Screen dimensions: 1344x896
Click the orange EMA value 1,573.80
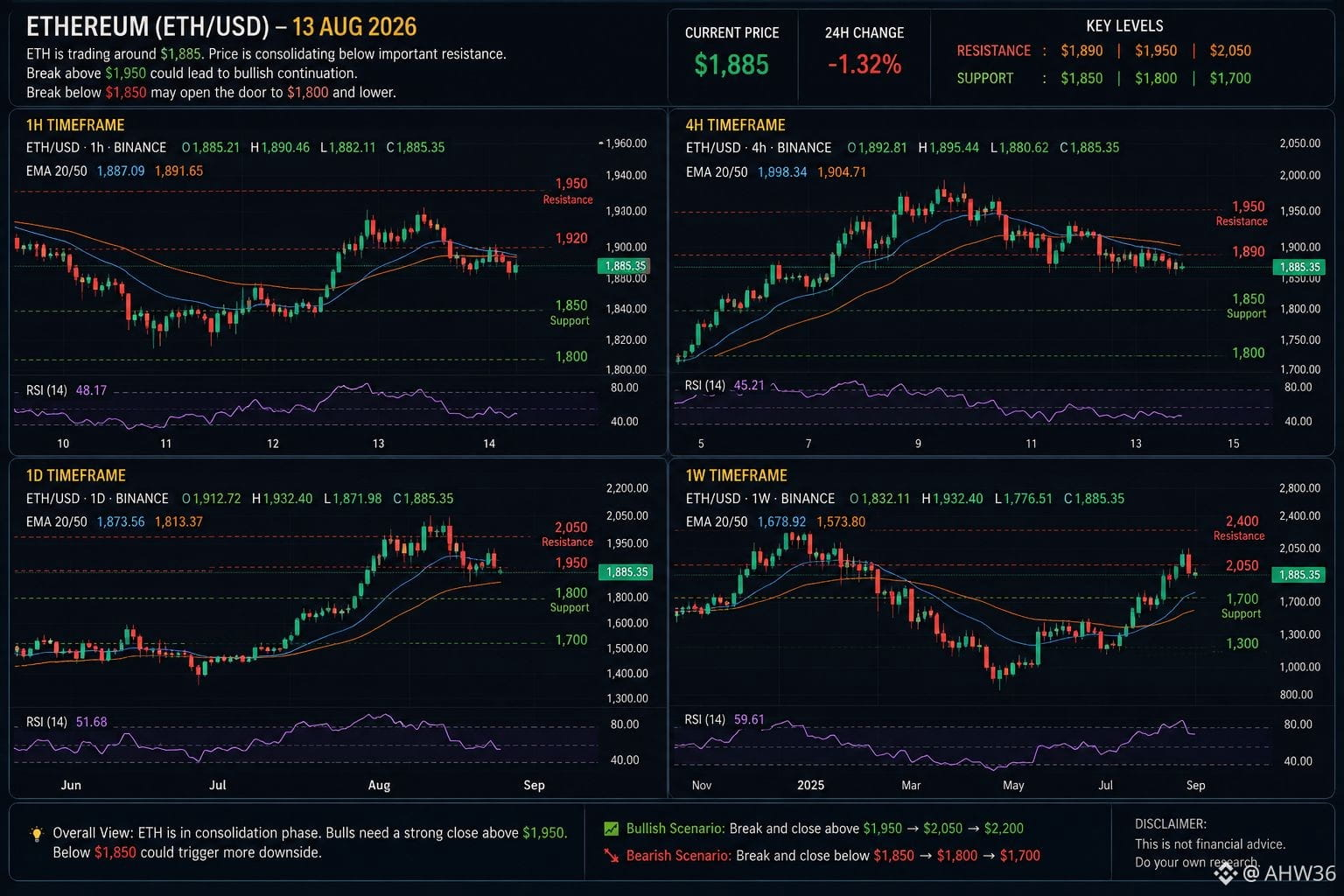[x=841, y=521]
